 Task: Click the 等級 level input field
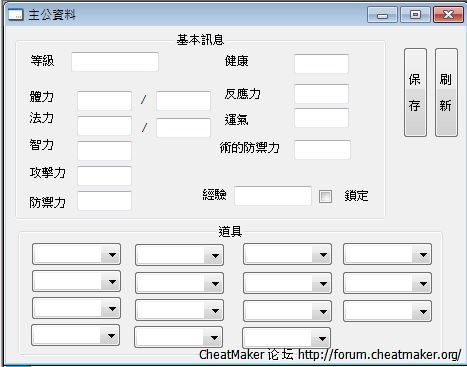pos(115,62)
